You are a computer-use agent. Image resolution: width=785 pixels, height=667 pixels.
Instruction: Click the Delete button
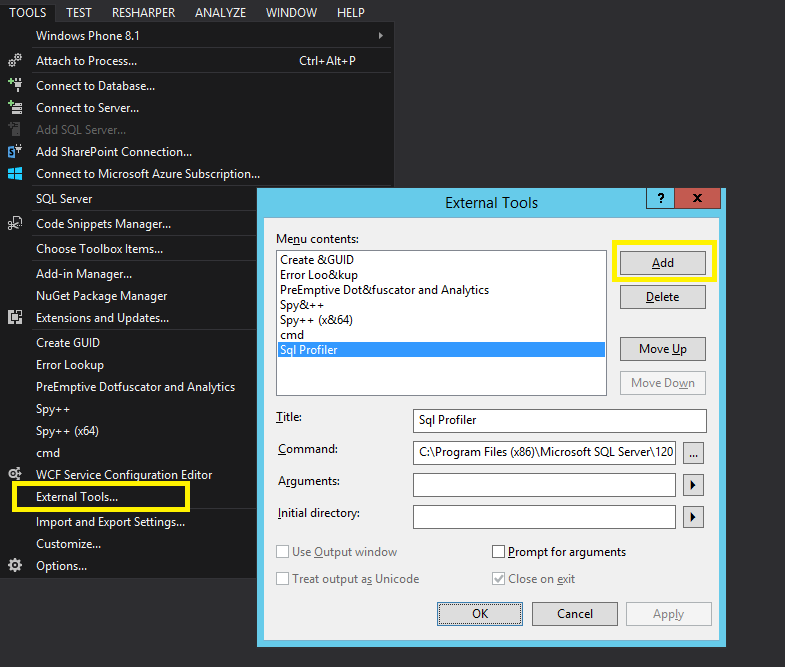tap(663, 297)
